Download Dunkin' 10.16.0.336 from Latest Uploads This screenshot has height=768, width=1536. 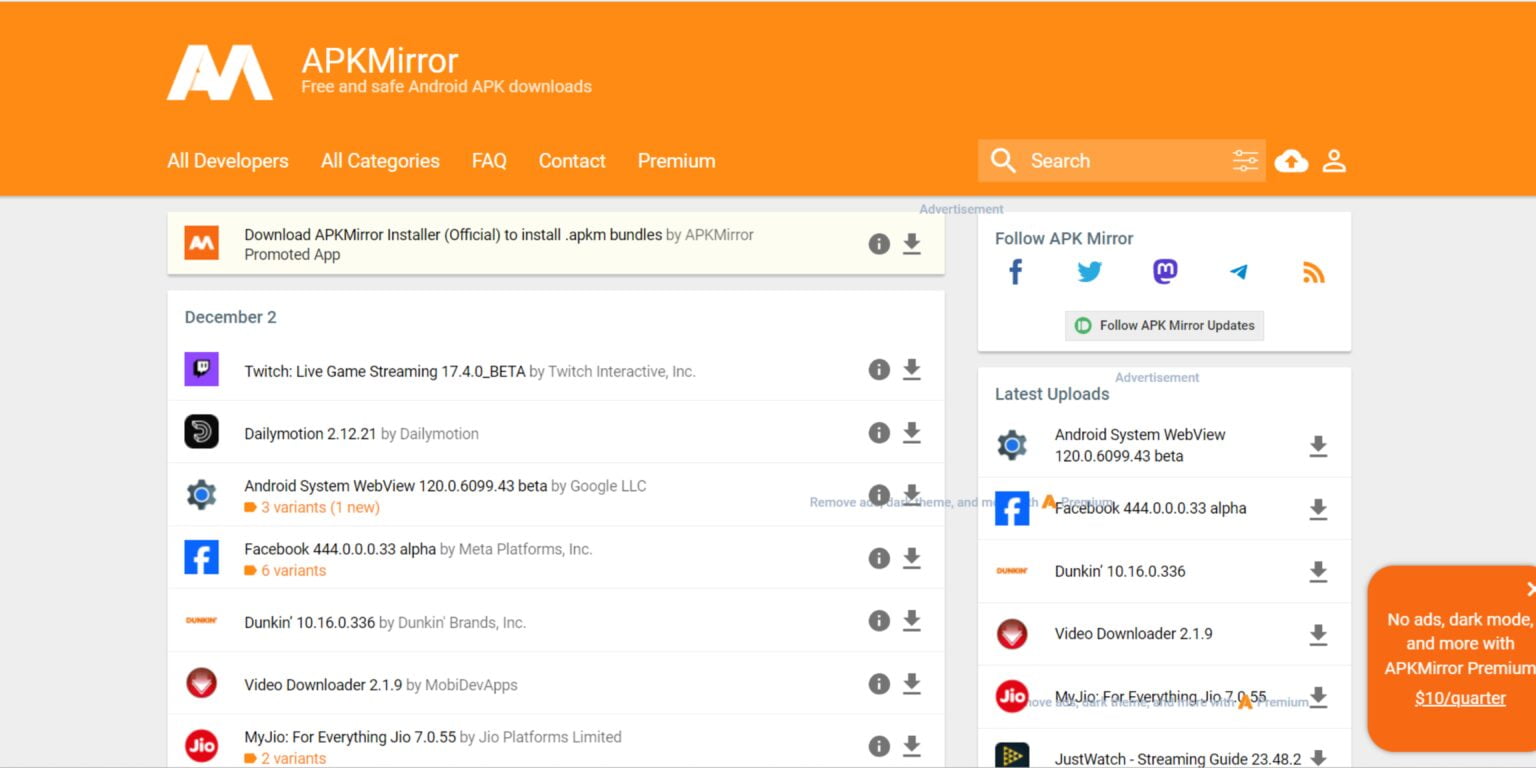tap(1318, 571)
